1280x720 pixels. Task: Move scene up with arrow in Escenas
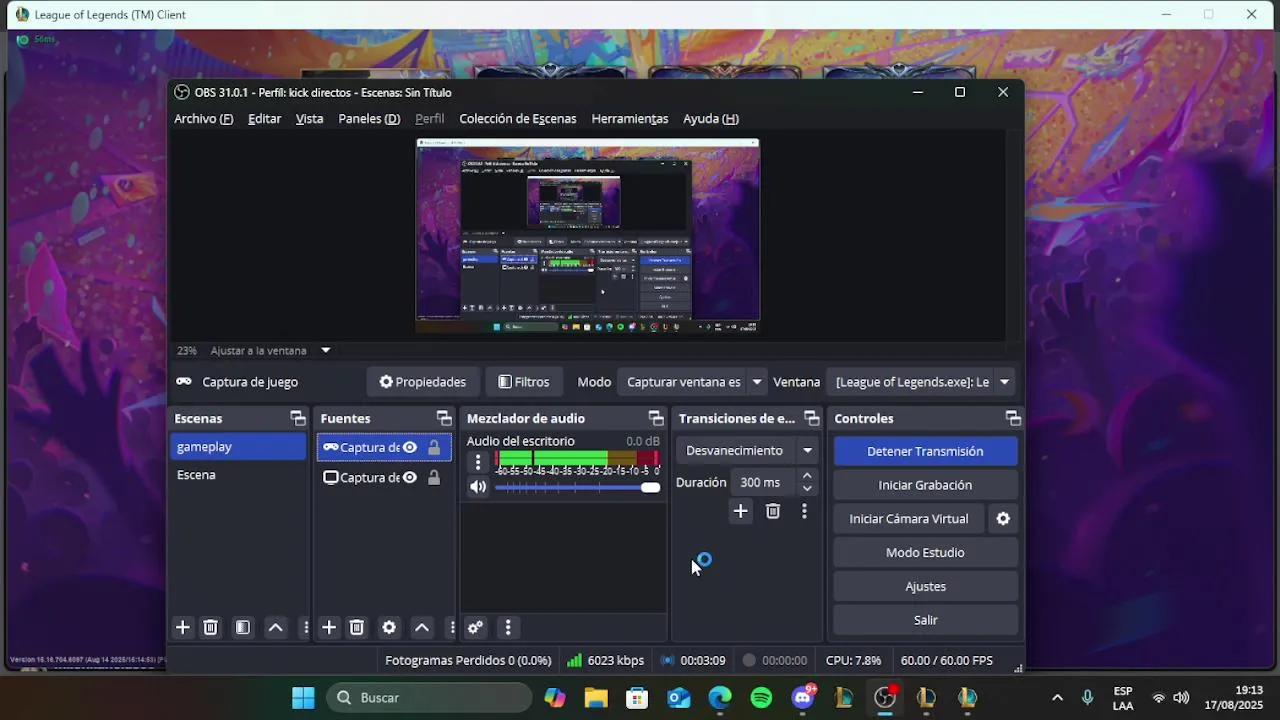[x=275, y=627]
